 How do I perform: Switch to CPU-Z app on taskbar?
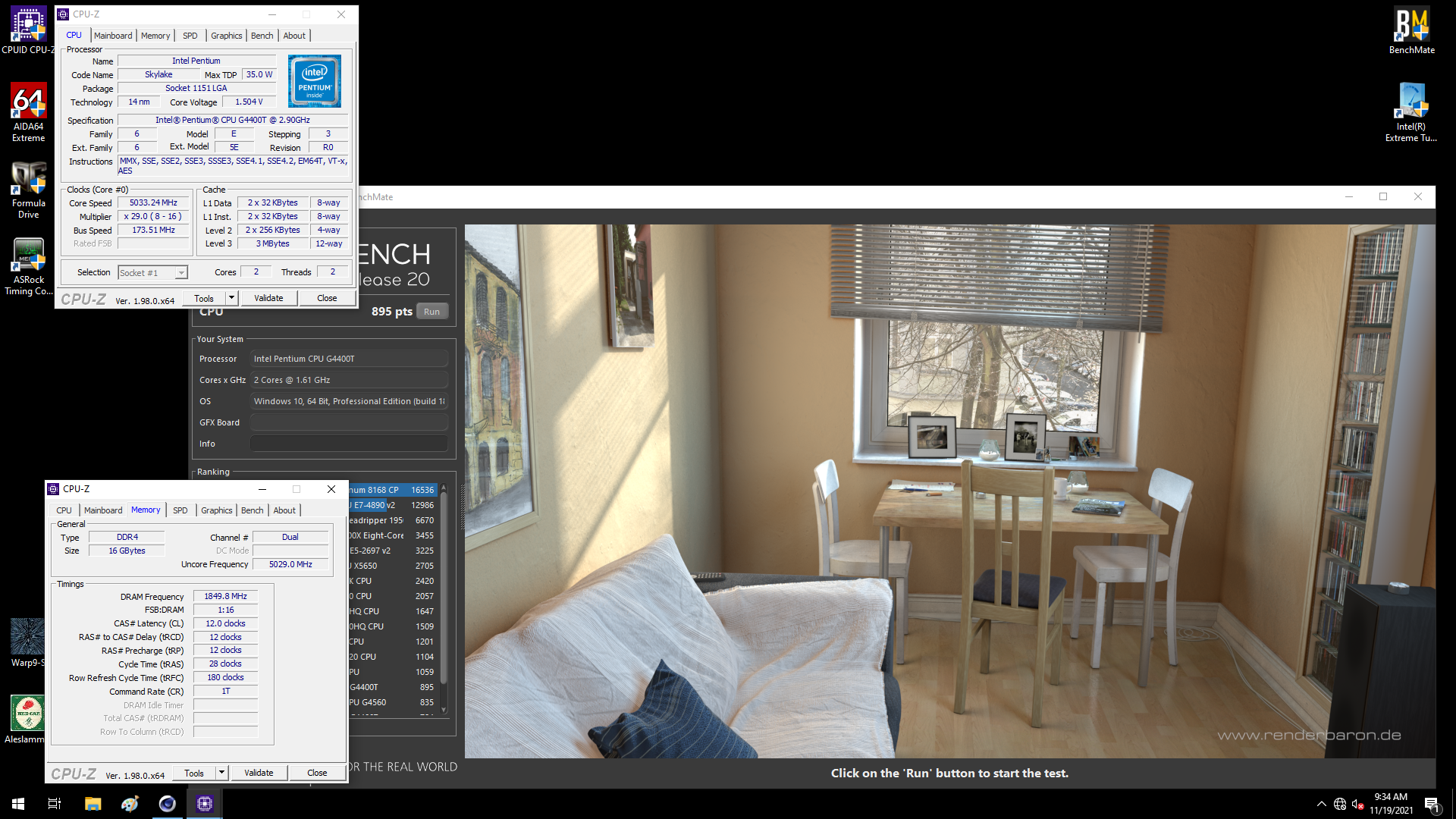(x=204, y=804)
